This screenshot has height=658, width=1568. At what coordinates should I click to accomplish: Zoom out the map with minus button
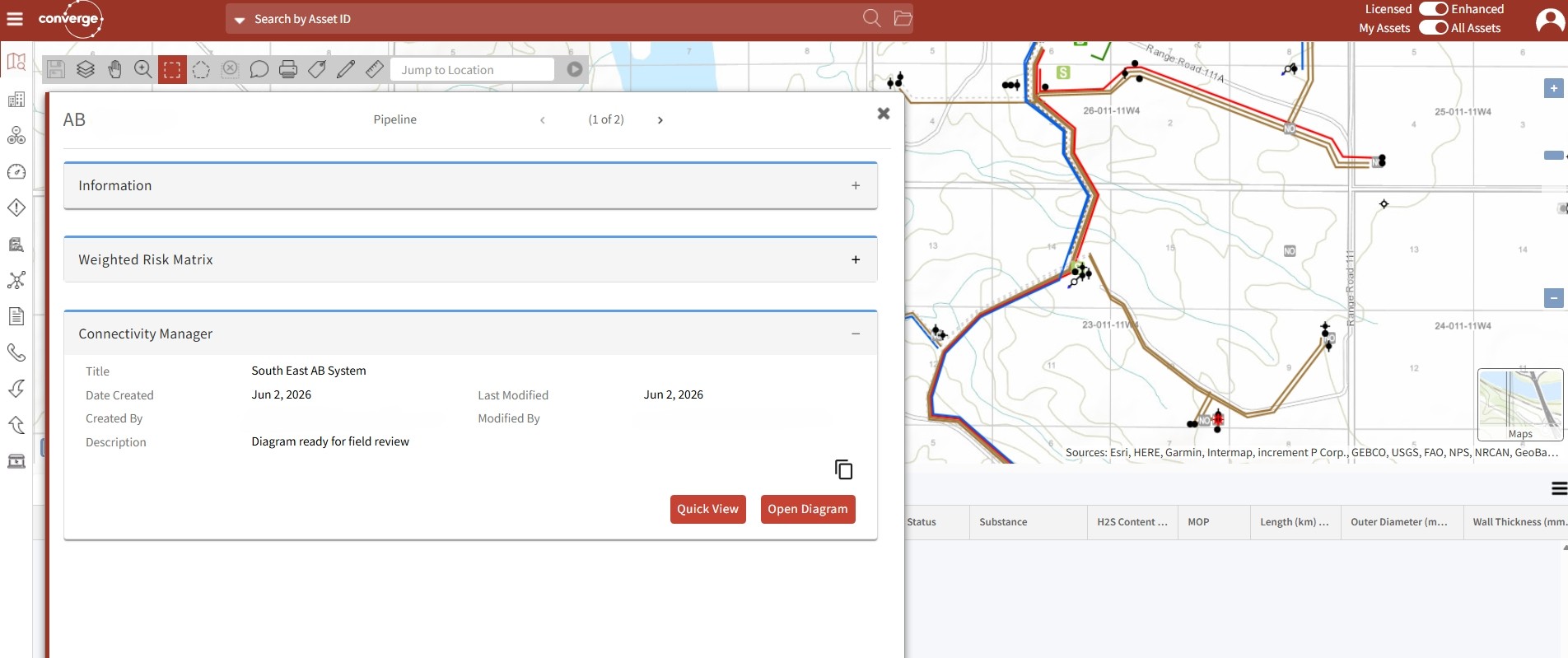[1553, 298]
